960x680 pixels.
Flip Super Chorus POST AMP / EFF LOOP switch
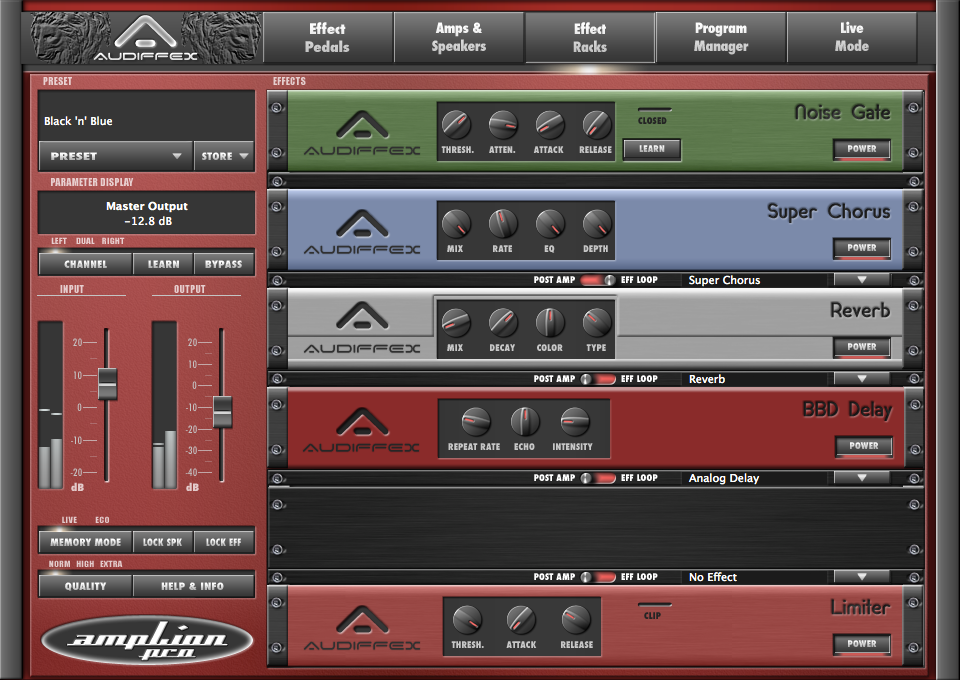(598, 280)
